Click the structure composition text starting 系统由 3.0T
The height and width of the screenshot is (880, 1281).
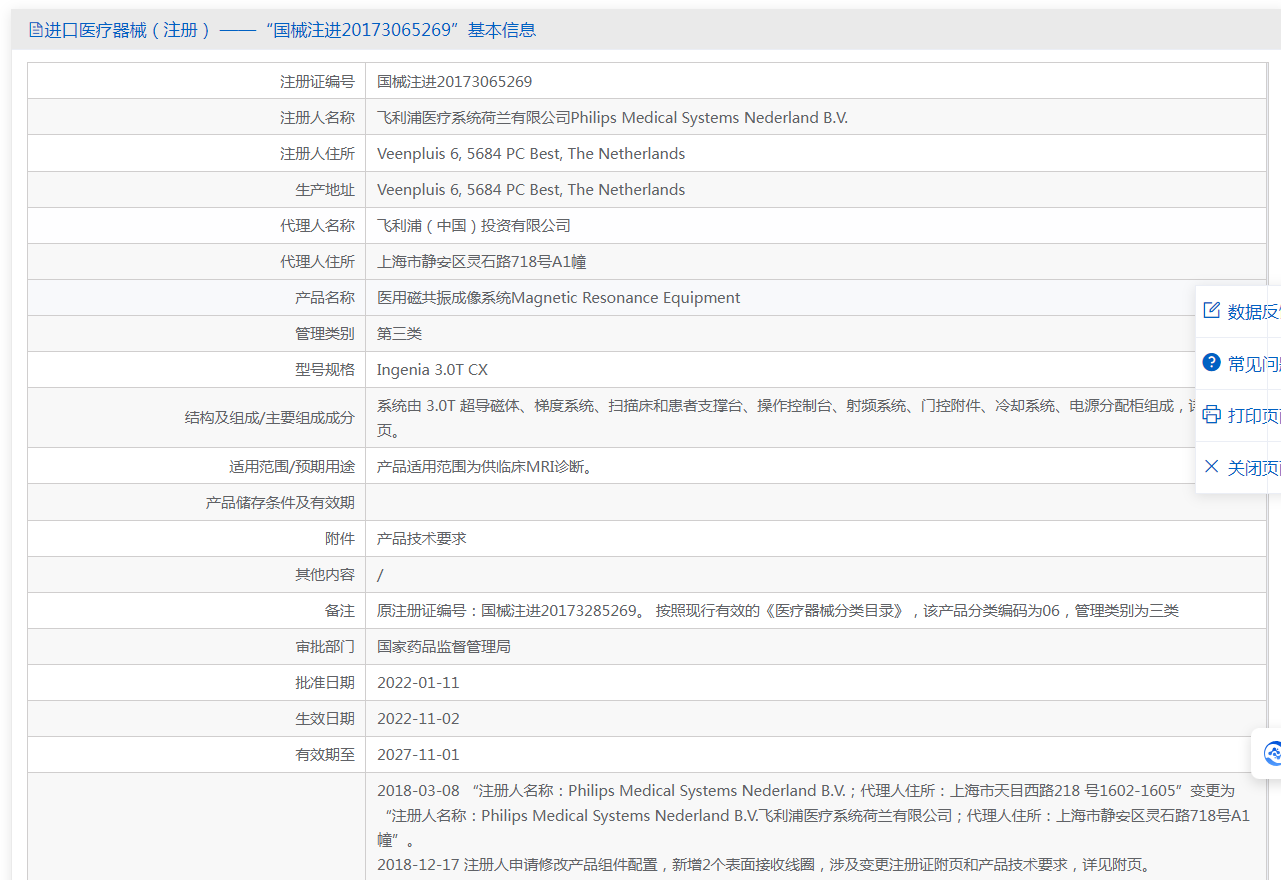coord(786,418)
